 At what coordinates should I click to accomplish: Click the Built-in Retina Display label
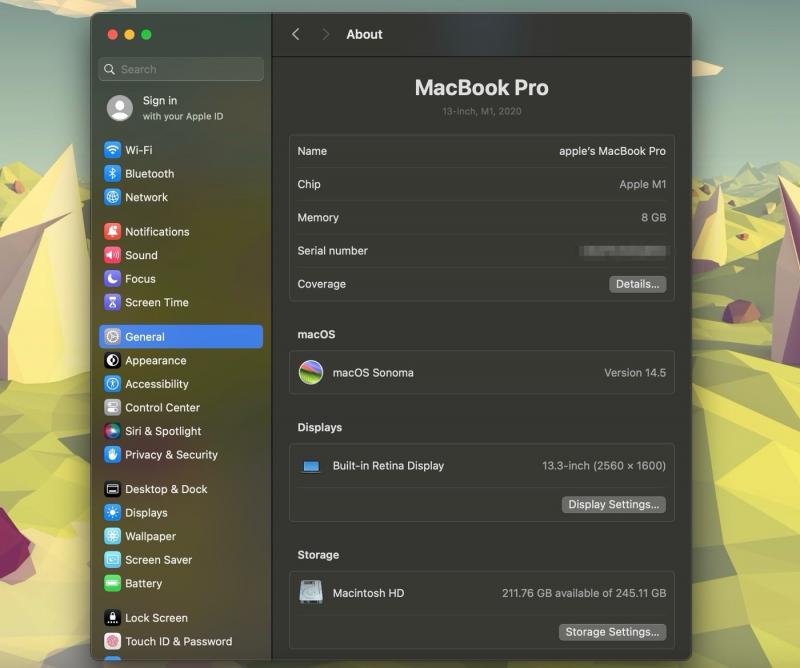pyautogui.click(x=388, y=465)
